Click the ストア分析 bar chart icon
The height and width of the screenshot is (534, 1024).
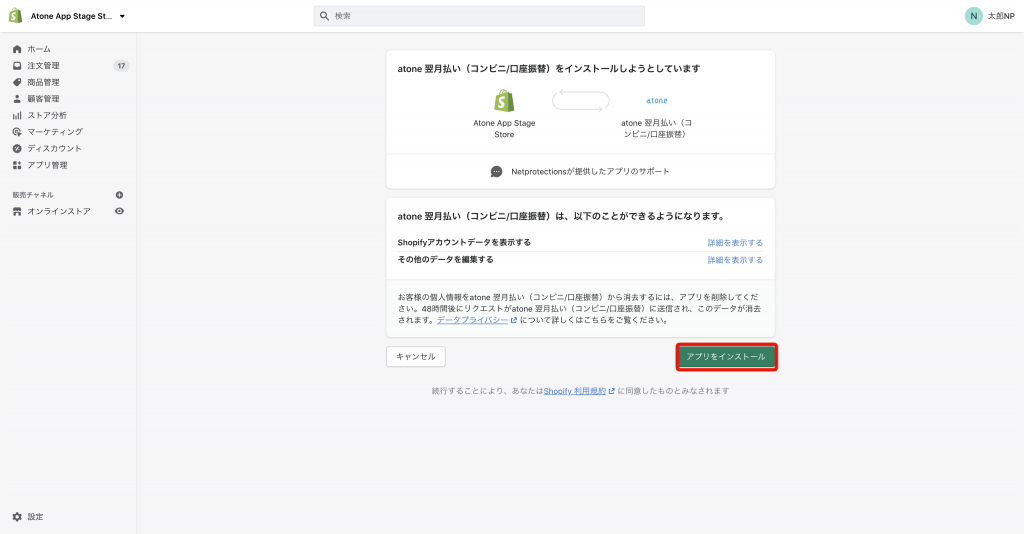pyautogui.click(x=17, y=115)
